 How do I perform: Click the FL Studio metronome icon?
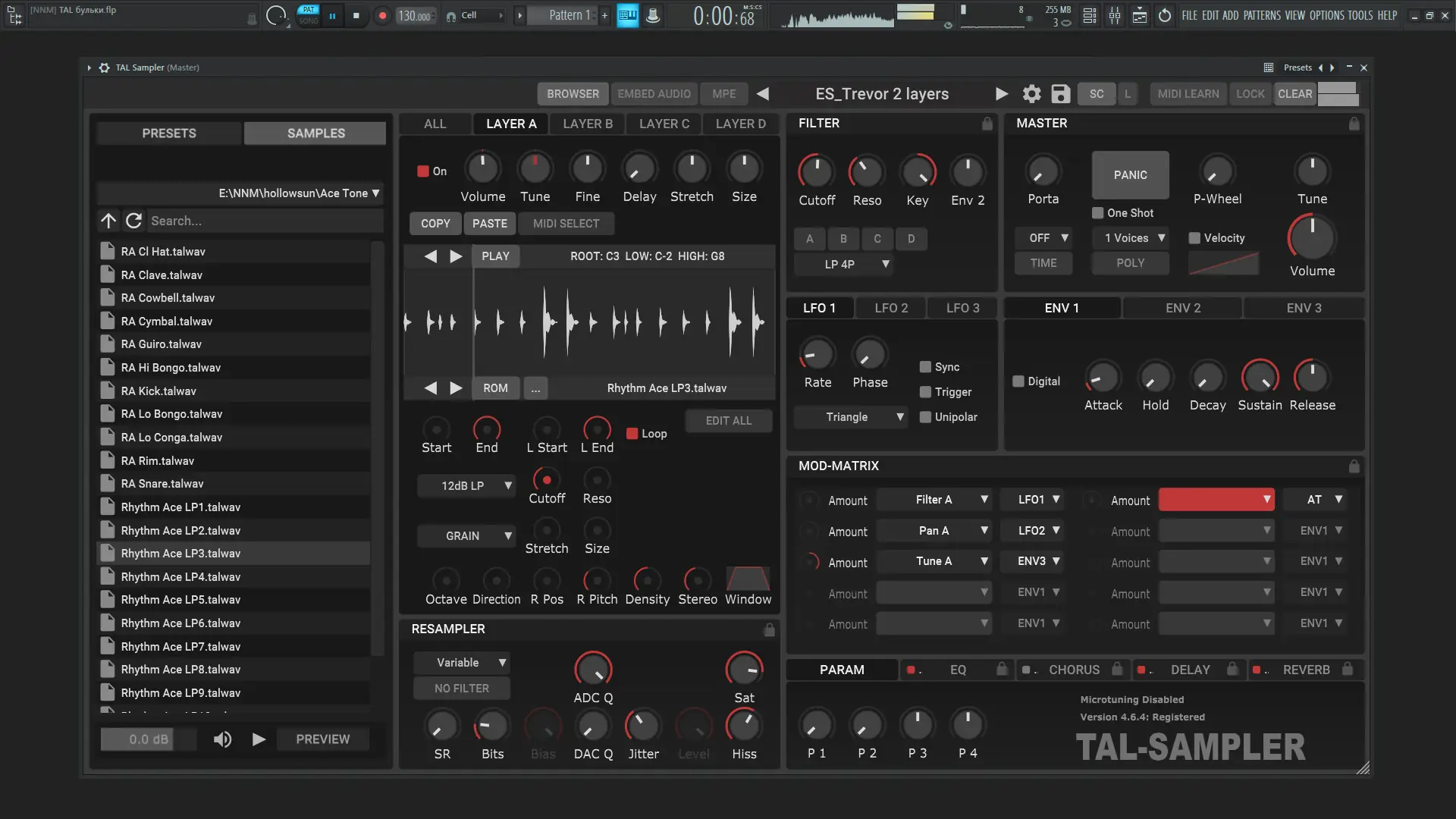click(653, 15)
